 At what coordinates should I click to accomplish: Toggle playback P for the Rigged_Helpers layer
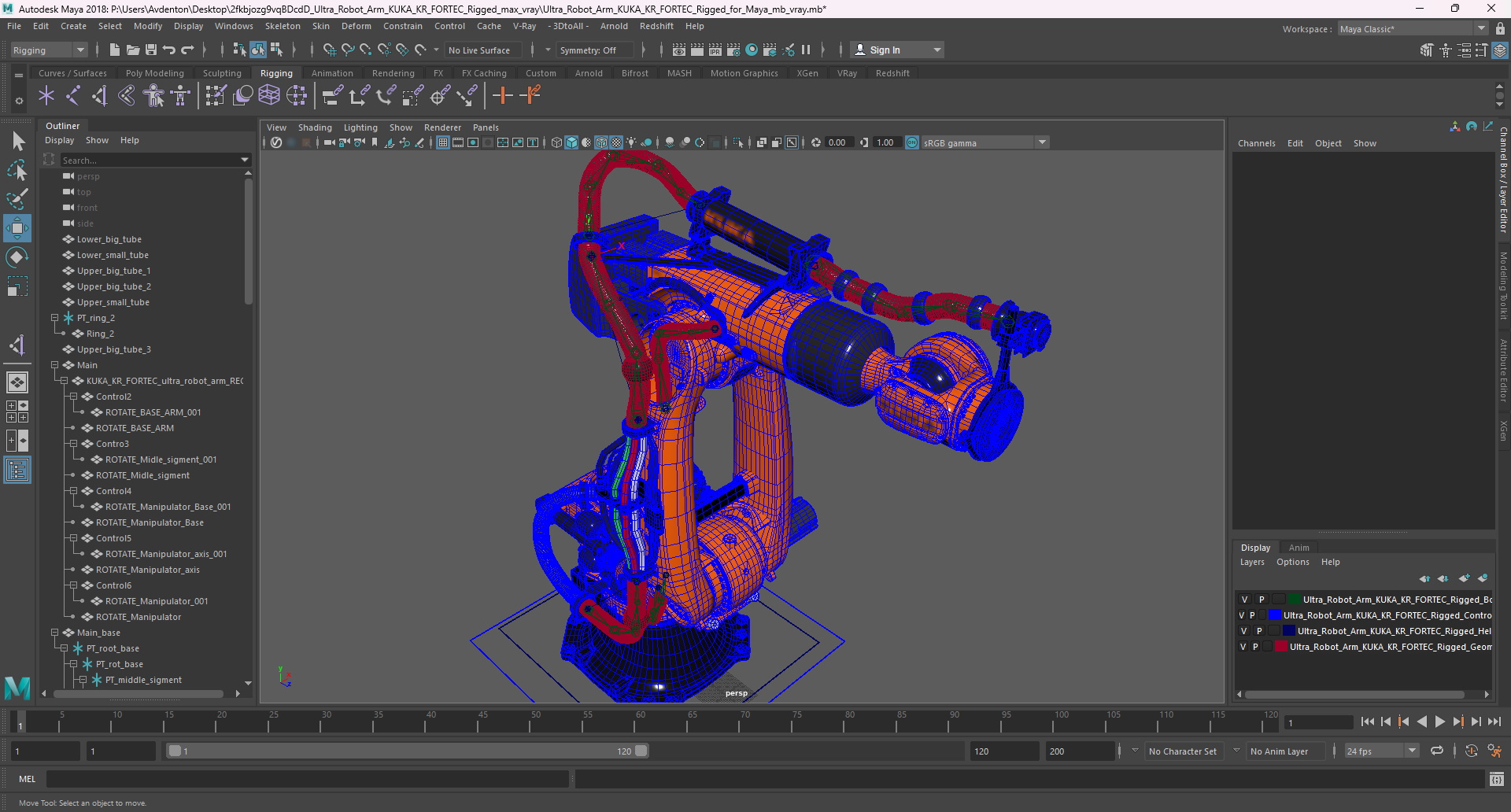1259,631
